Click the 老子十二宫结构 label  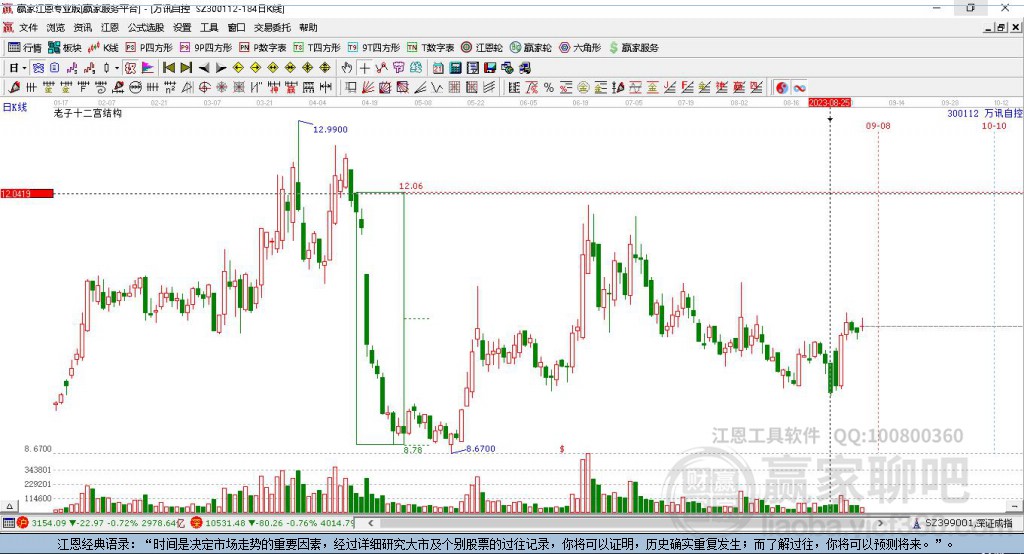pyautogui.click(x=88, y=113)
